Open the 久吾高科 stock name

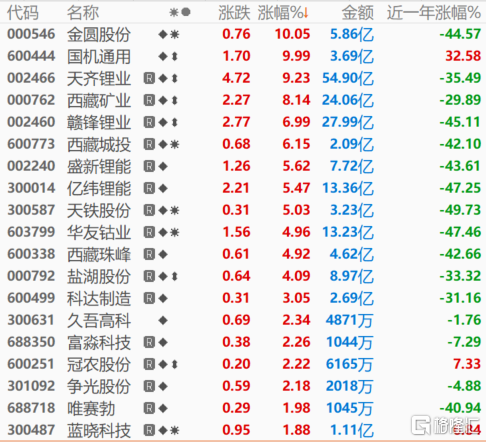[99, 320]
